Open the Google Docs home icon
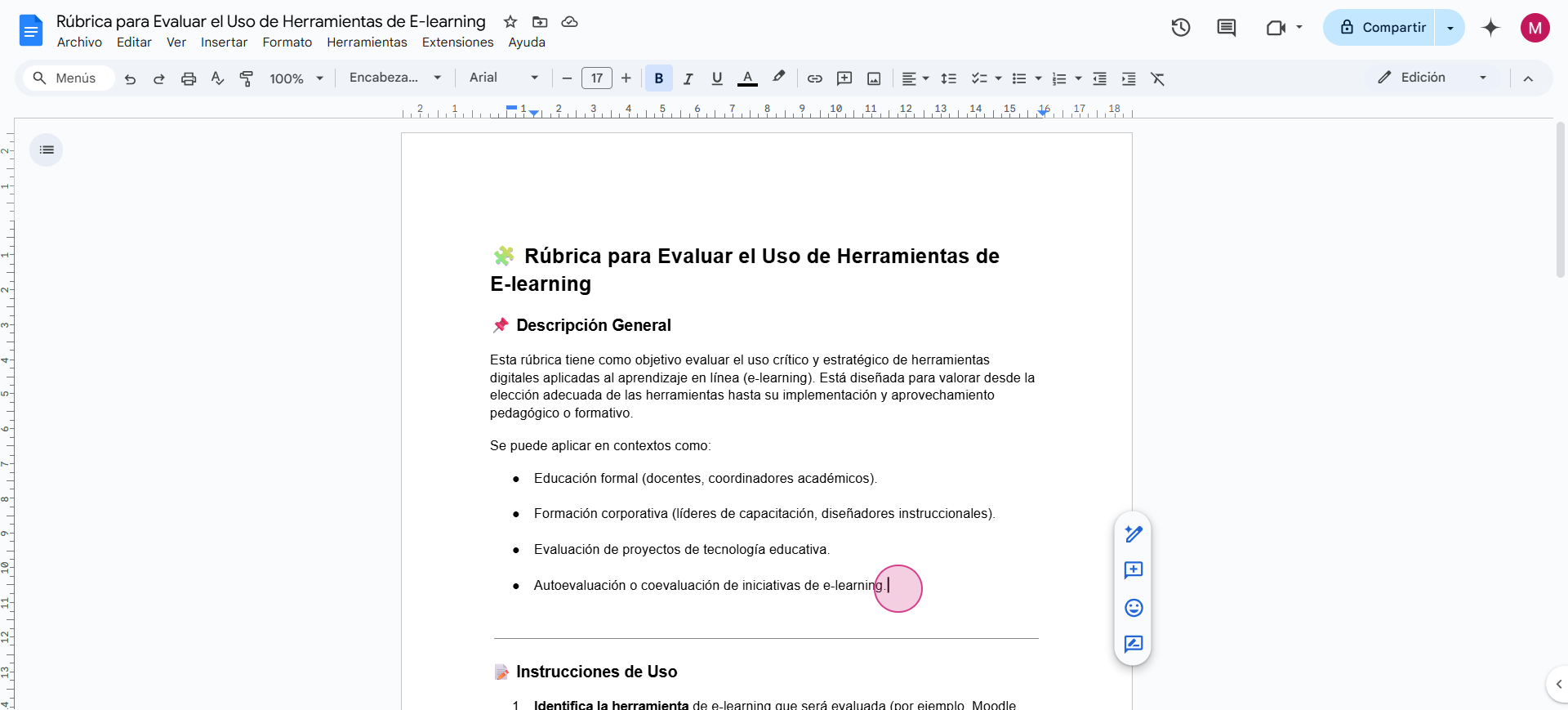The height and width of the screenshot is (710, 1568). click(30, 31)
